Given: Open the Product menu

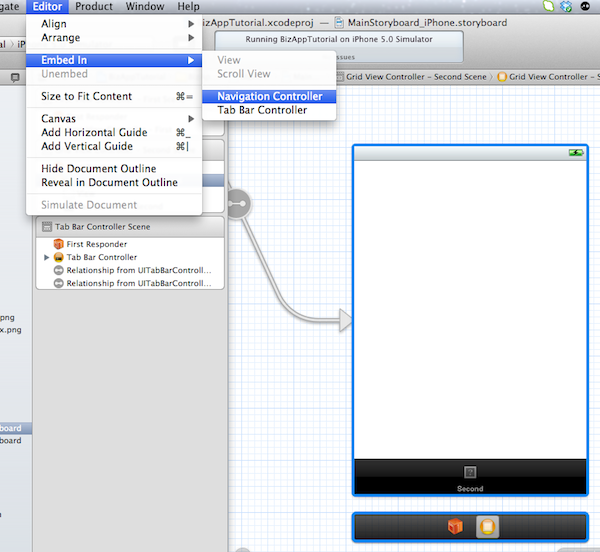Looking at the screenshot, I should click(94, 7).
